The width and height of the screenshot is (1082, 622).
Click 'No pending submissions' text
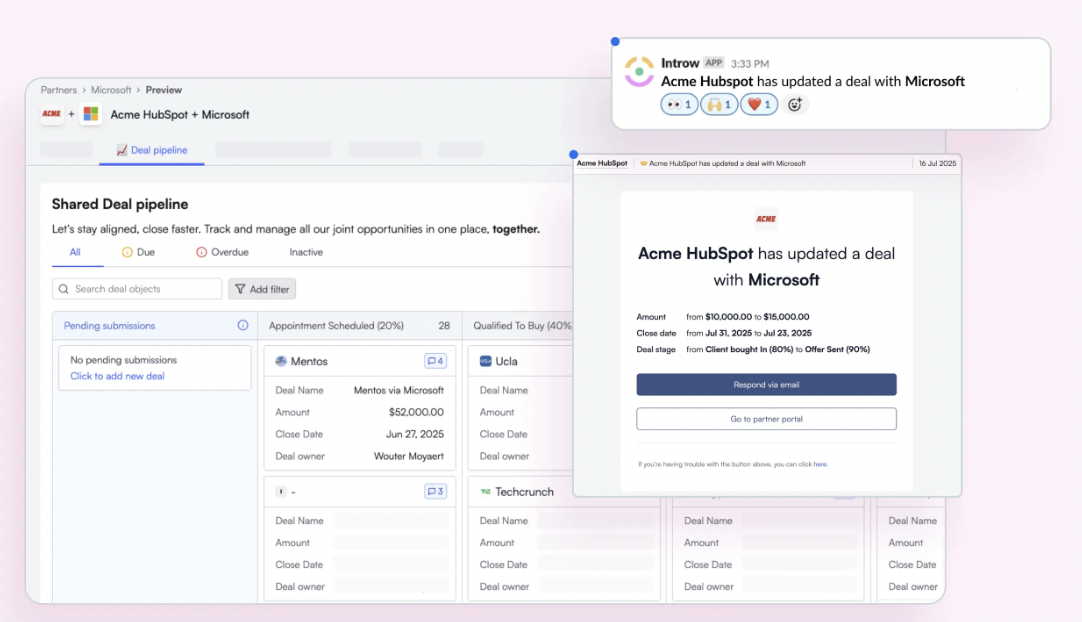pos(124,360)
